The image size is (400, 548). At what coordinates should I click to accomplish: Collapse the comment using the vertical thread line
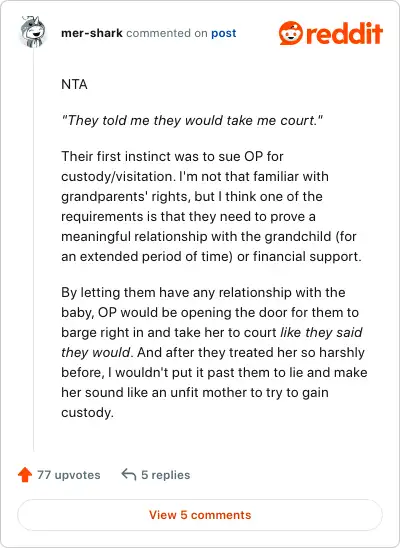pyautogui.click(x=34, y=250)
